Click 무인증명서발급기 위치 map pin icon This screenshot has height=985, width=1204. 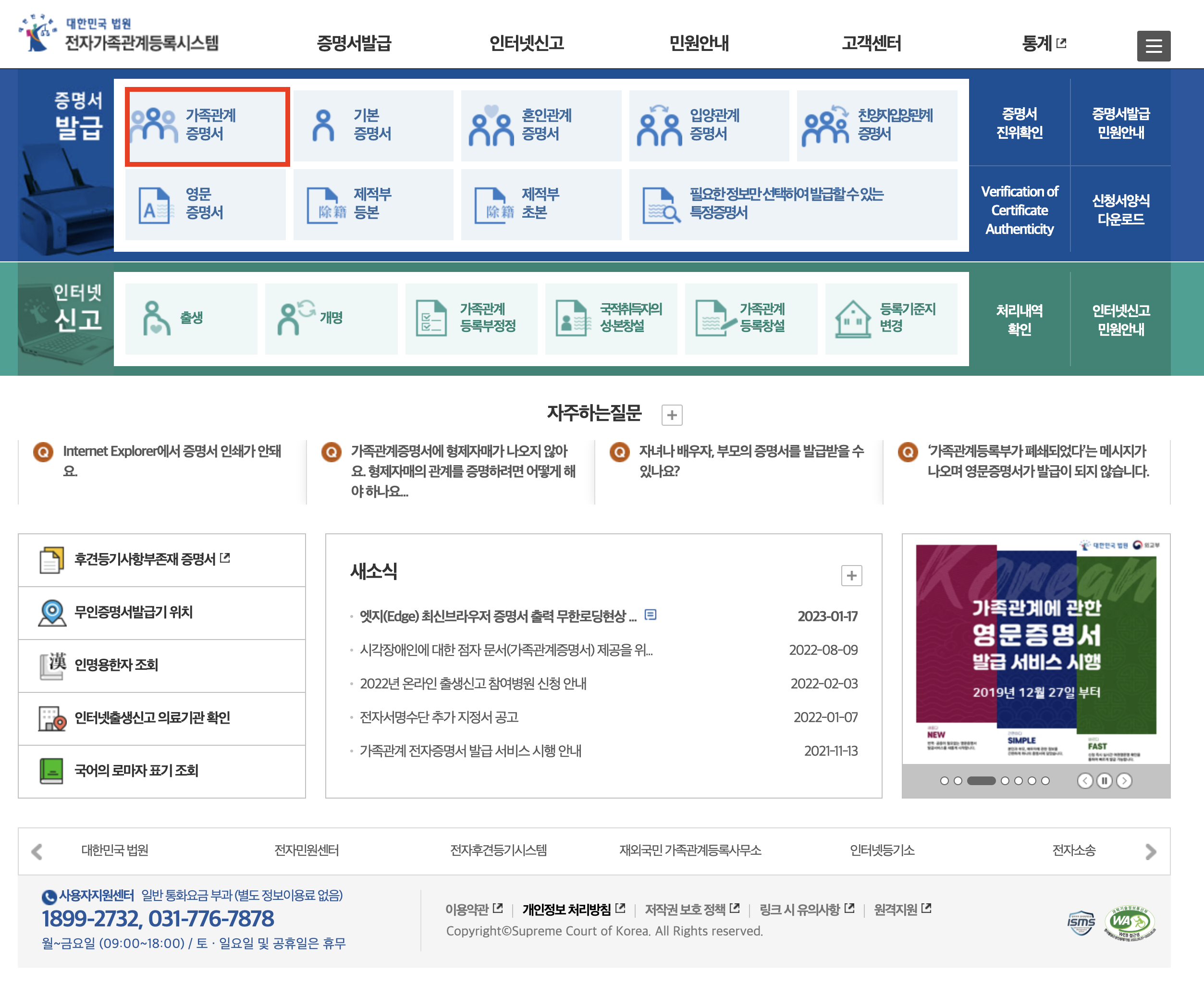pos(51,613)
